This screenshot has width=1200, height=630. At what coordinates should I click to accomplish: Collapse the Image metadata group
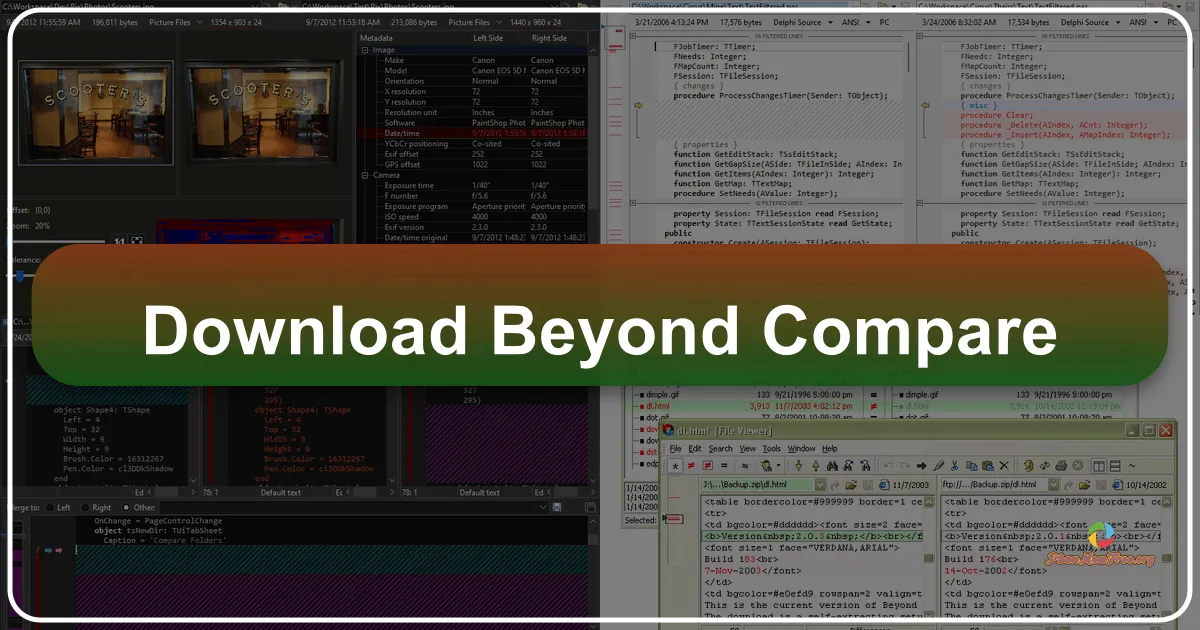point(365,49)
